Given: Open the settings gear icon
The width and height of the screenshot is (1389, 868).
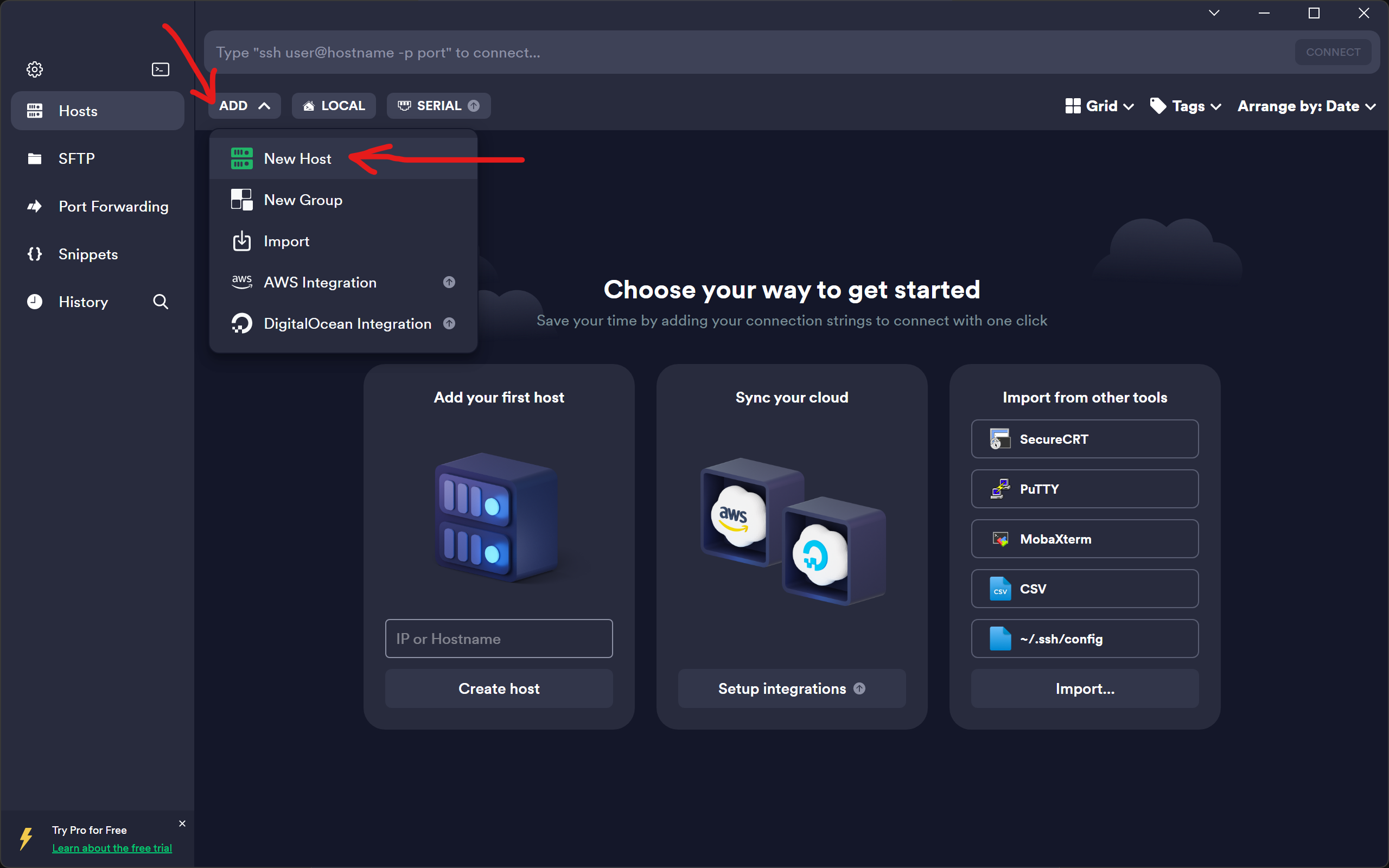Looking at the screenshot, I should pyautogui.click(x=34, y=69).
